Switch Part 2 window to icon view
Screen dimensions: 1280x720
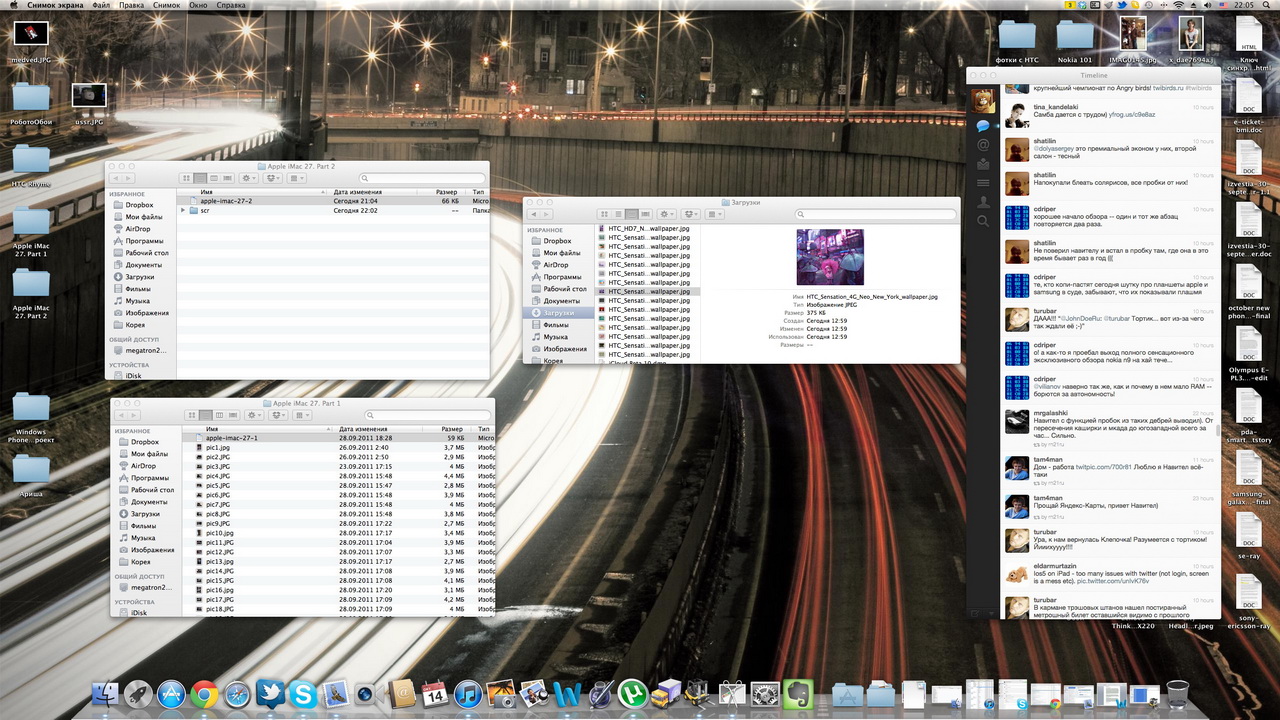(187, 178)
